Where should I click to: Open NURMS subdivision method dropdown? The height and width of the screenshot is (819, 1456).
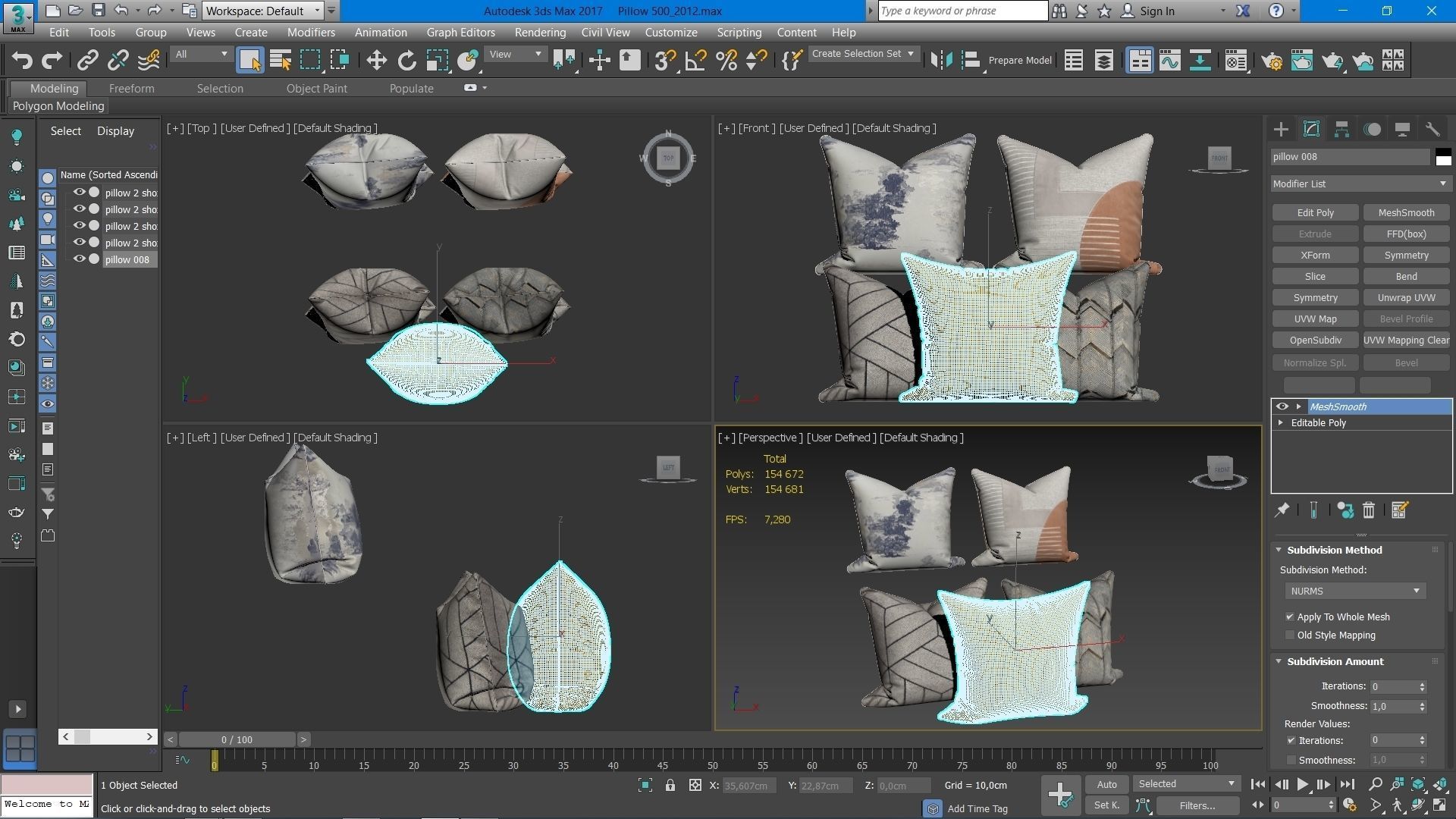pos(1354,591)
